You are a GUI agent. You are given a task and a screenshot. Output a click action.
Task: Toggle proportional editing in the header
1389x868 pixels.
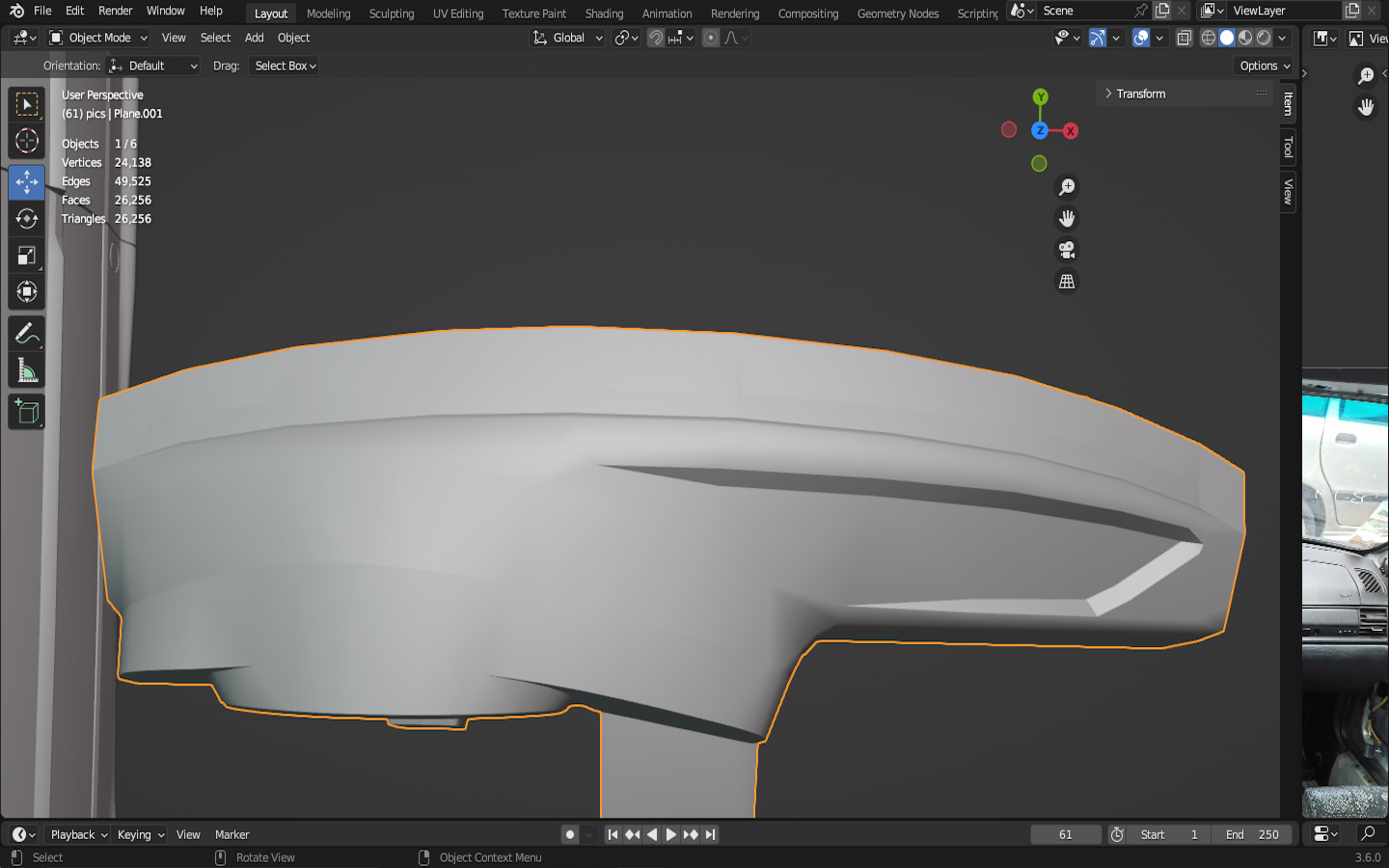tap(711, 38)
